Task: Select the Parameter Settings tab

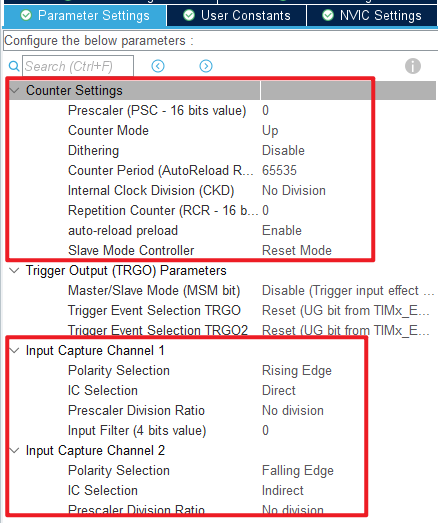Action: (85, 15)
